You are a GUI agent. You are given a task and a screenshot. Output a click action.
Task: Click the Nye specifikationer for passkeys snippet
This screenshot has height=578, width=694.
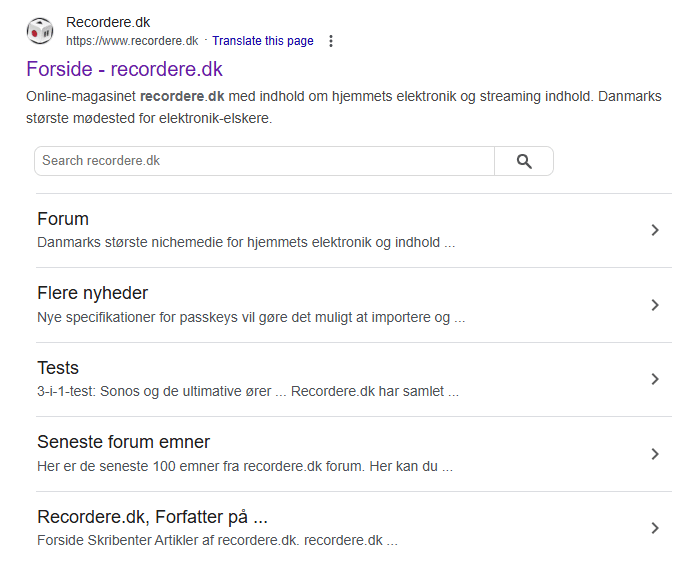point(251,317)
